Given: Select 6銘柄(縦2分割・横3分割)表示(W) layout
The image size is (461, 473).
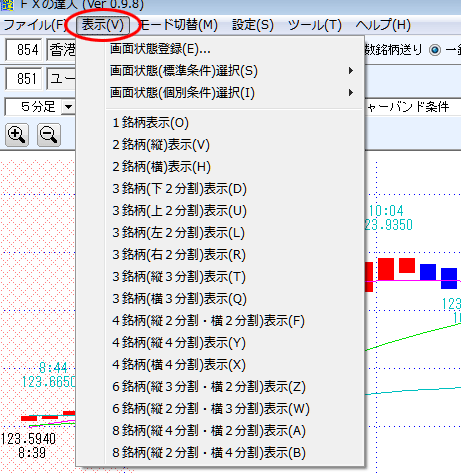Looking at the screenshot, I should coord(219,409).
